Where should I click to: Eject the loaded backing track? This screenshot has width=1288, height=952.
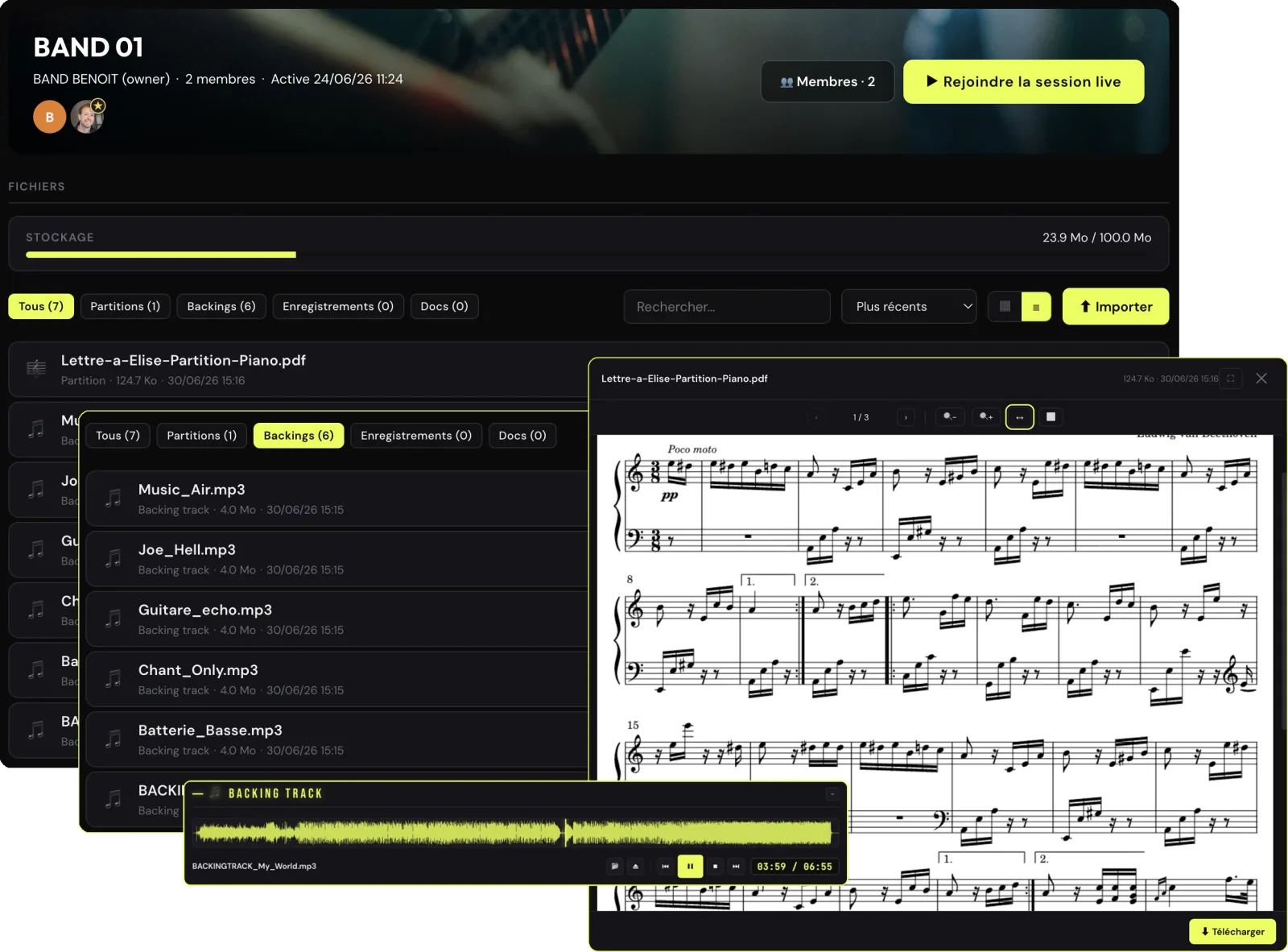636,867
